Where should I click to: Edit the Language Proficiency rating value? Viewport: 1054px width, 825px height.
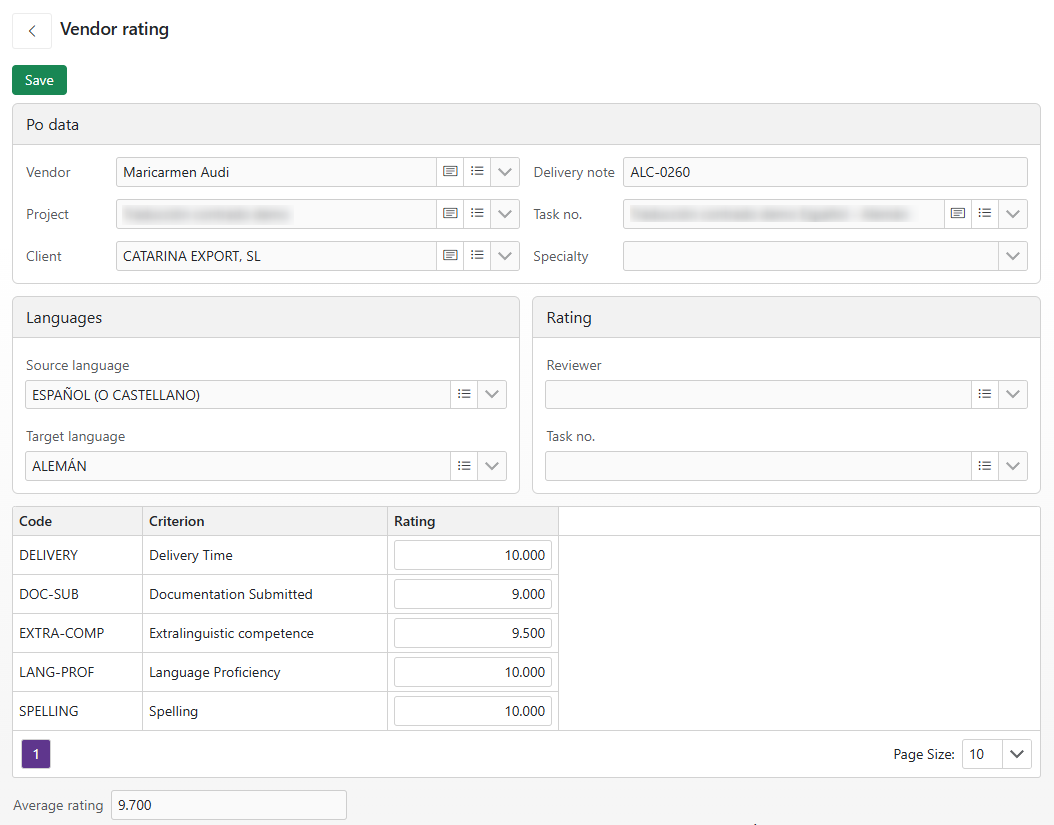tap(473, 672)
